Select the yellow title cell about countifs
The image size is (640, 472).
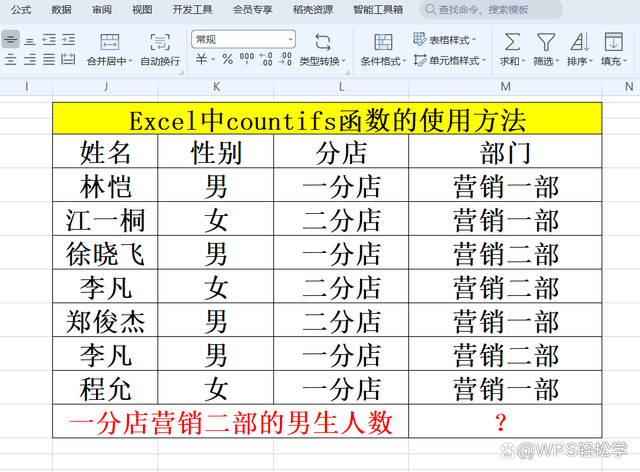coord(328,120)
